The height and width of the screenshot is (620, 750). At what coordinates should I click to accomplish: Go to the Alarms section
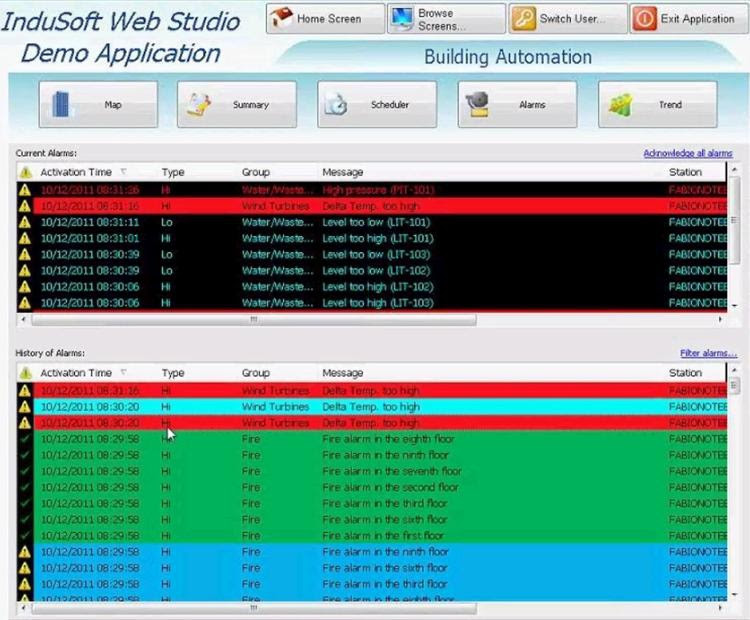click(517, 104)
